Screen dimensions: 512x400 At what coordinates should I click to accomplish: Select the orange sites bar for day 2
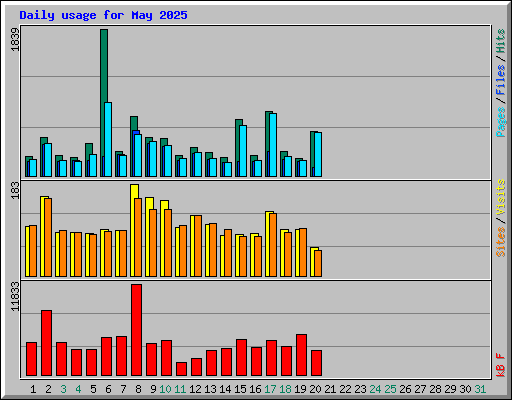(x=48, y=237)
